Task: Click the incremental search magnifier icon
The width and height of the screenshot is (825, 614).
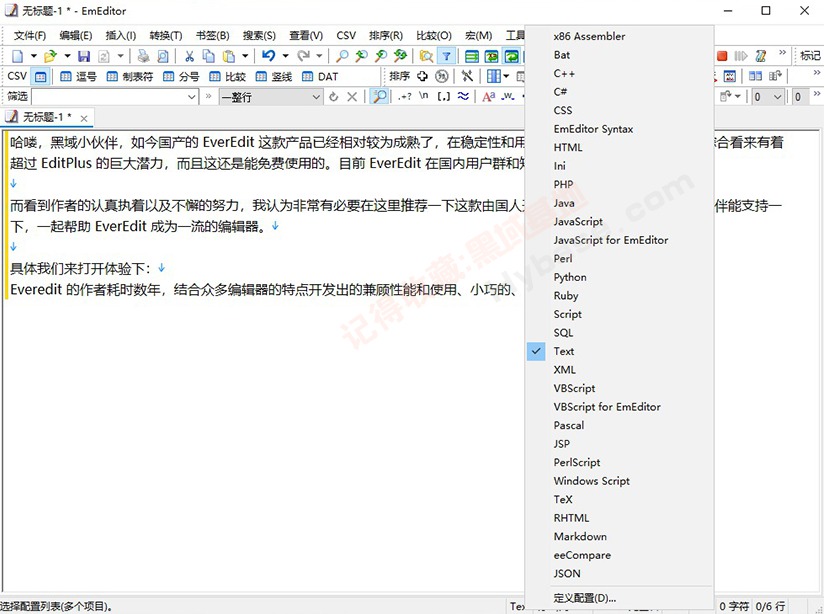Action: click(379, 96)
